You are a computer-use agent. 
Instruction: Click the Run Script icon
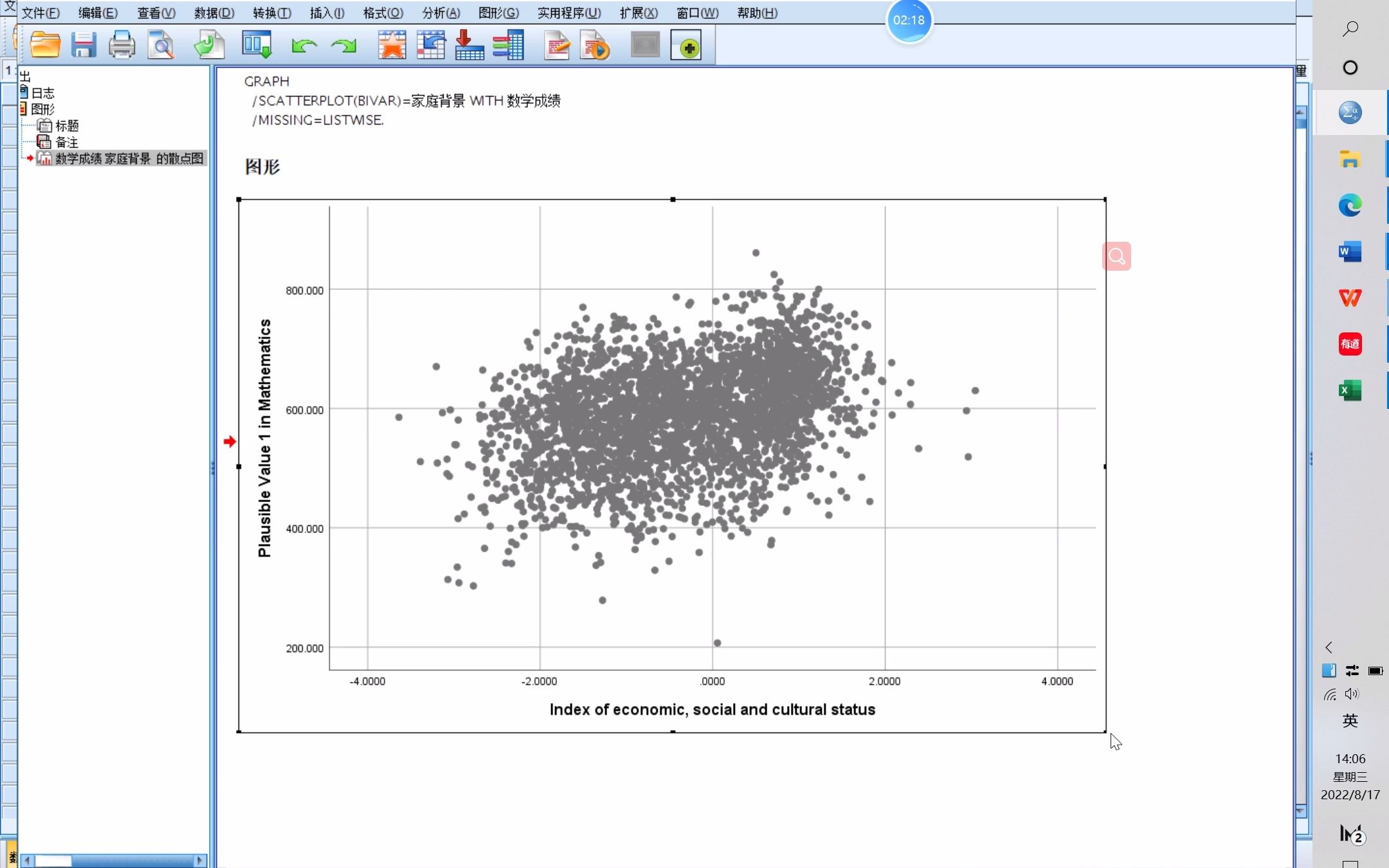pyautogui.click(x=595, y=46)
